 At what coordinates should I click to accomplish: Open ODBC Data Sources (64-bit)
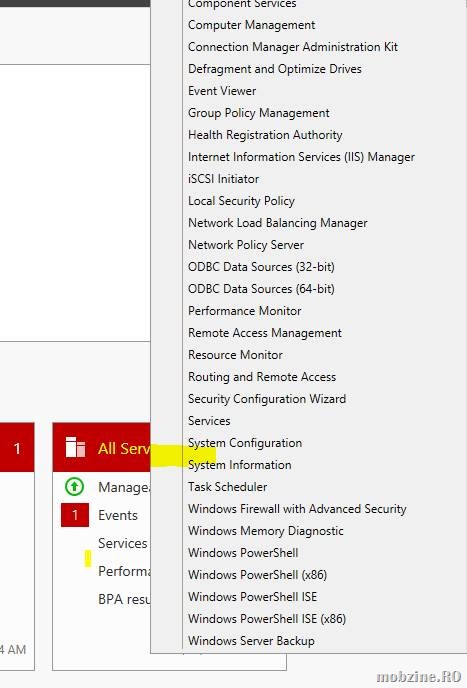point(261,289)
